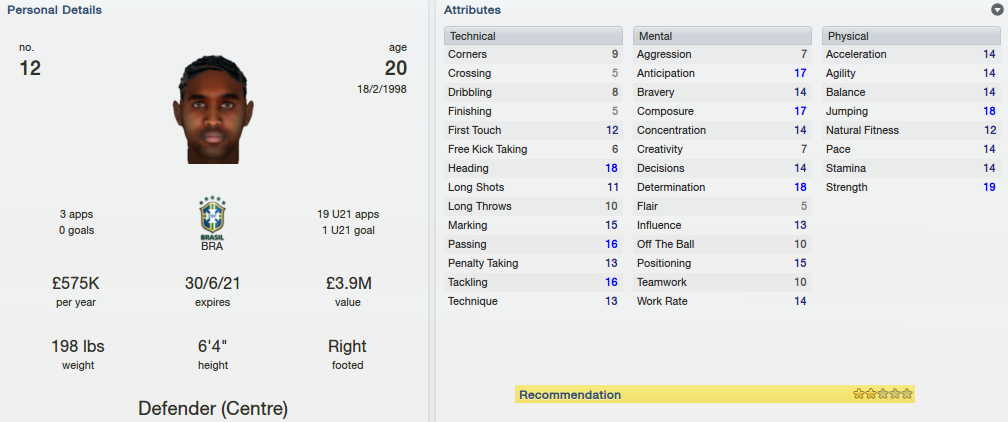
Task: Click the £575K per year wage
Action: 76,283
